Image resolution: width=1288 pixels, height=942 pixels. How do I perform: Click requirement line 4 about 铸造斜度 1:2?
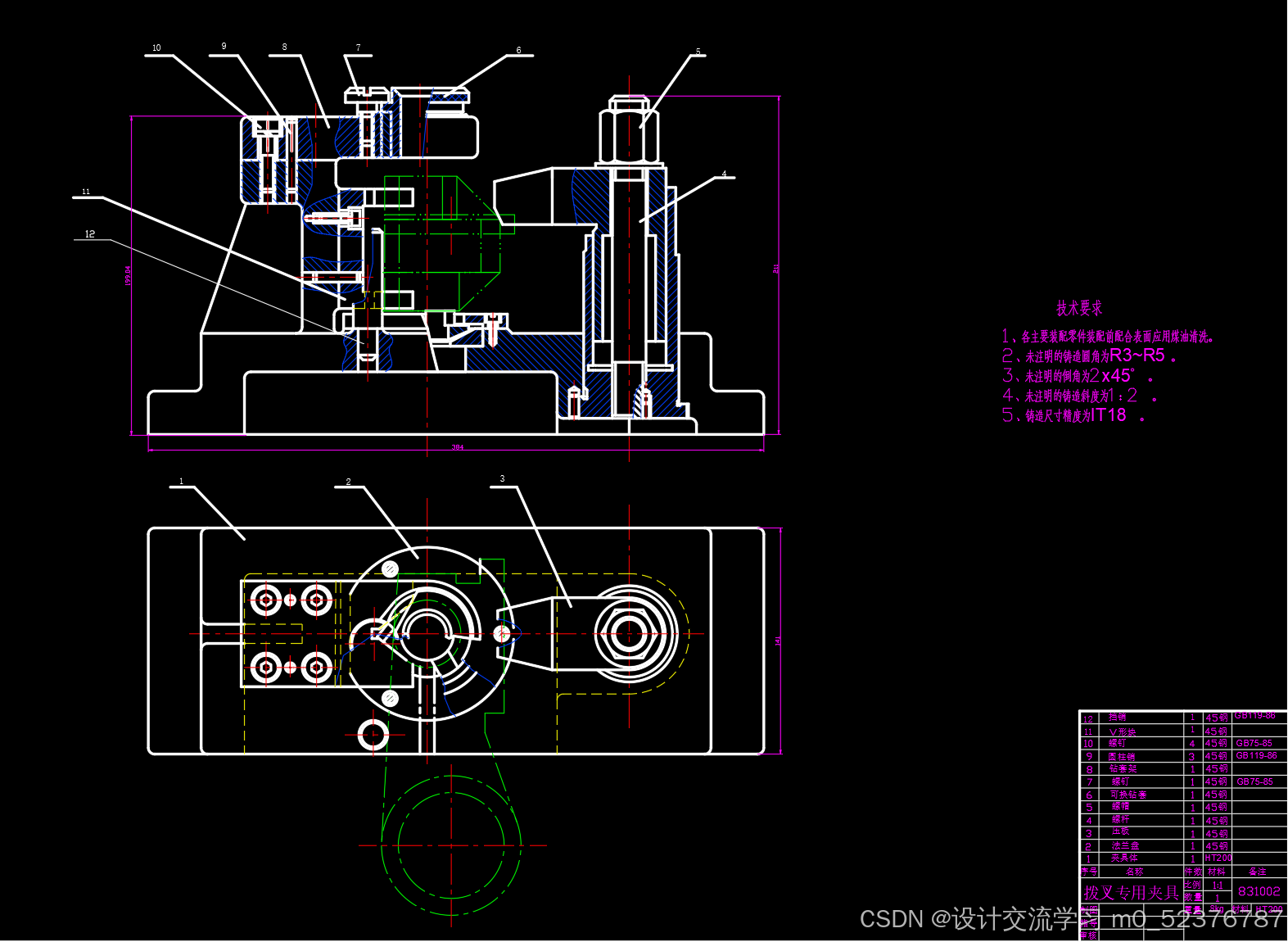1080,396
